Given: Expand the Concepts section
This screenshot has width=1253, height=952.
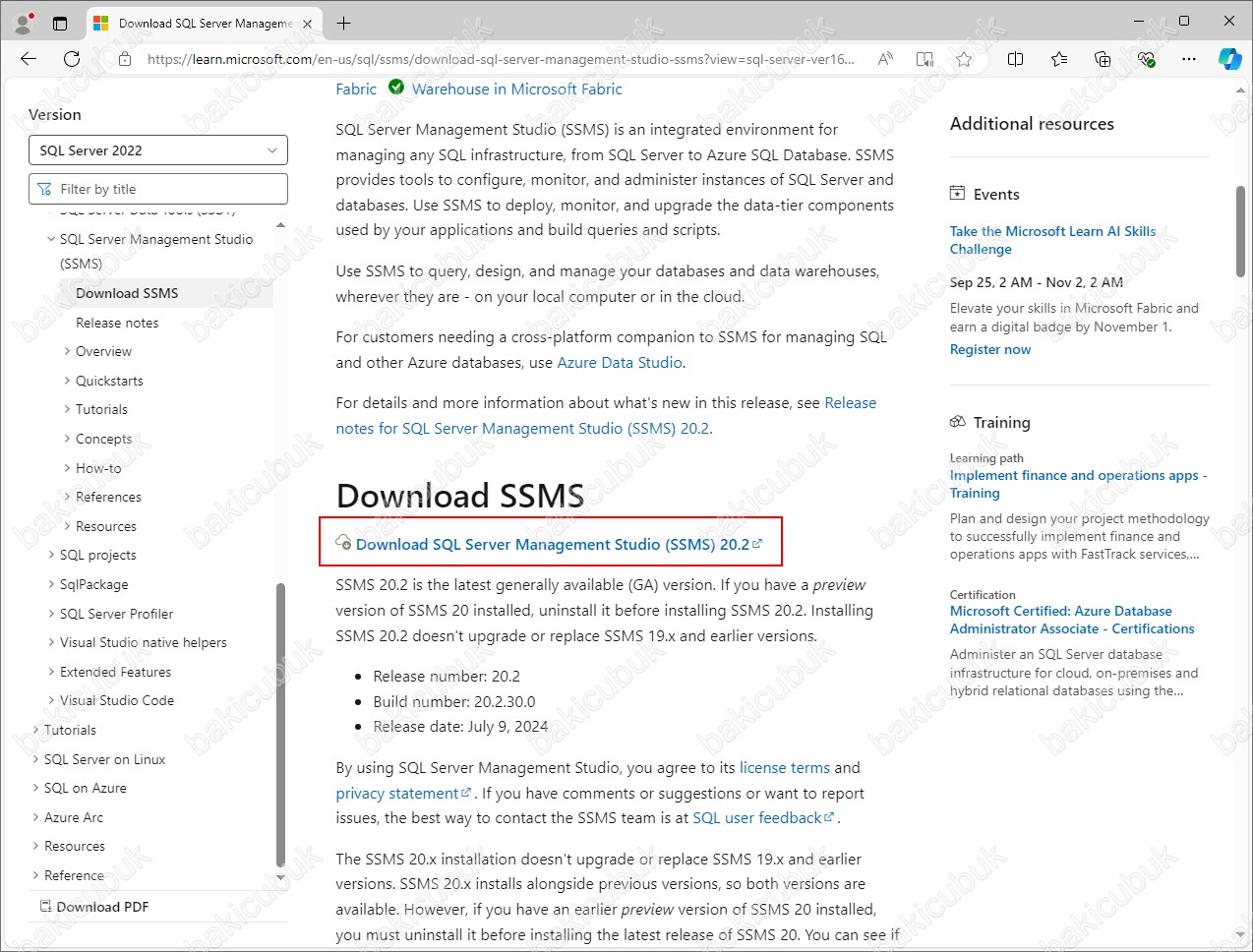Looking at the screenshot, I should coord(67,439).
